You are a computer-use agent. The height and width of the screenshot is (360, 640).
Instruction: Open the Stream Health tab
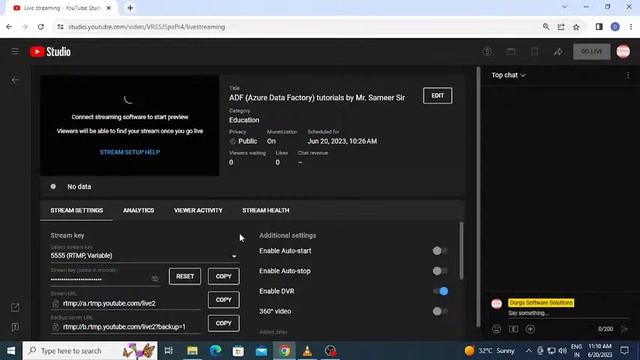[266, 210]
